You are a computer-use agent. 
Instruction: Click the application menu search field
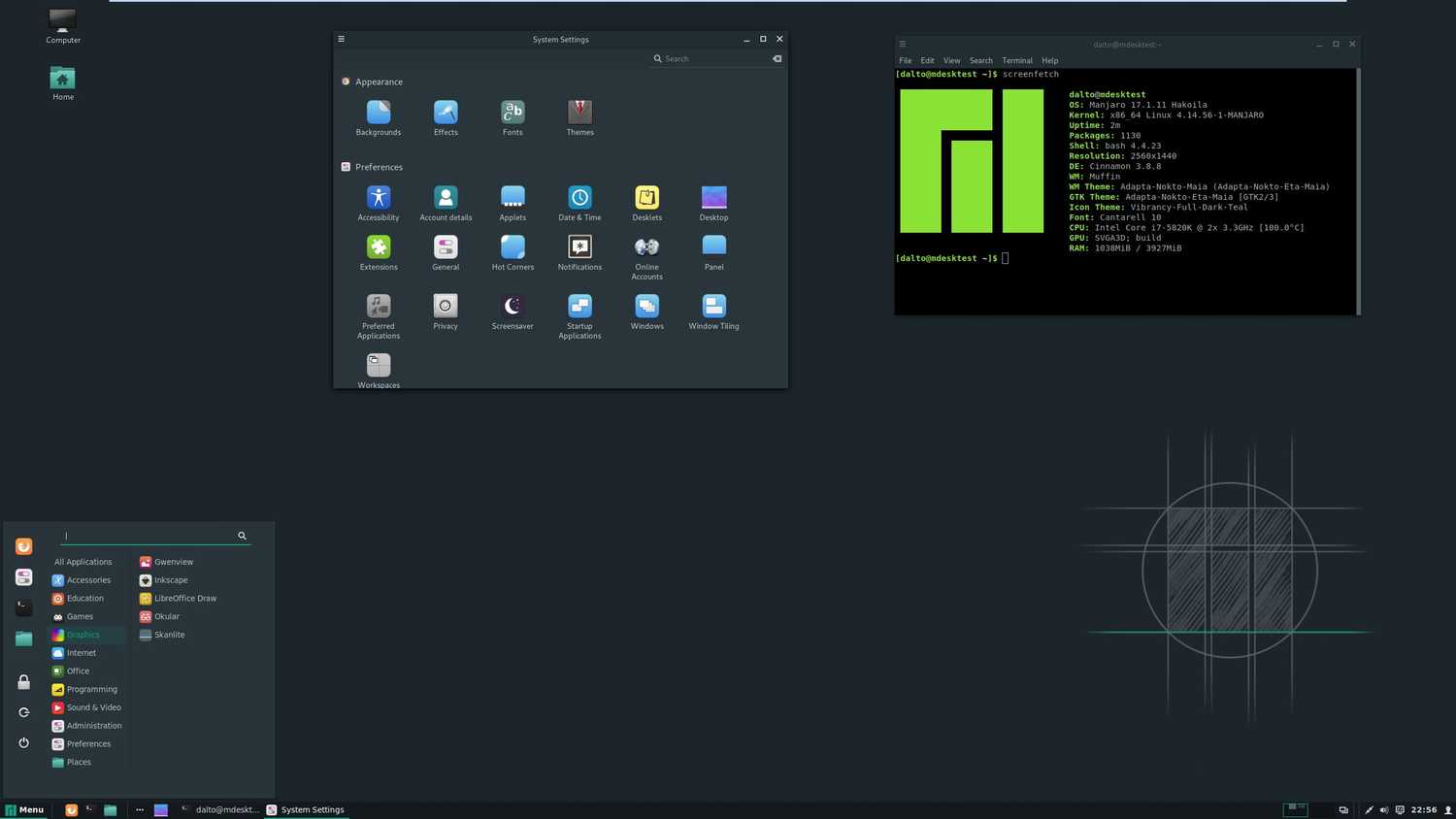pyautogui.click(x=146, y=536)
